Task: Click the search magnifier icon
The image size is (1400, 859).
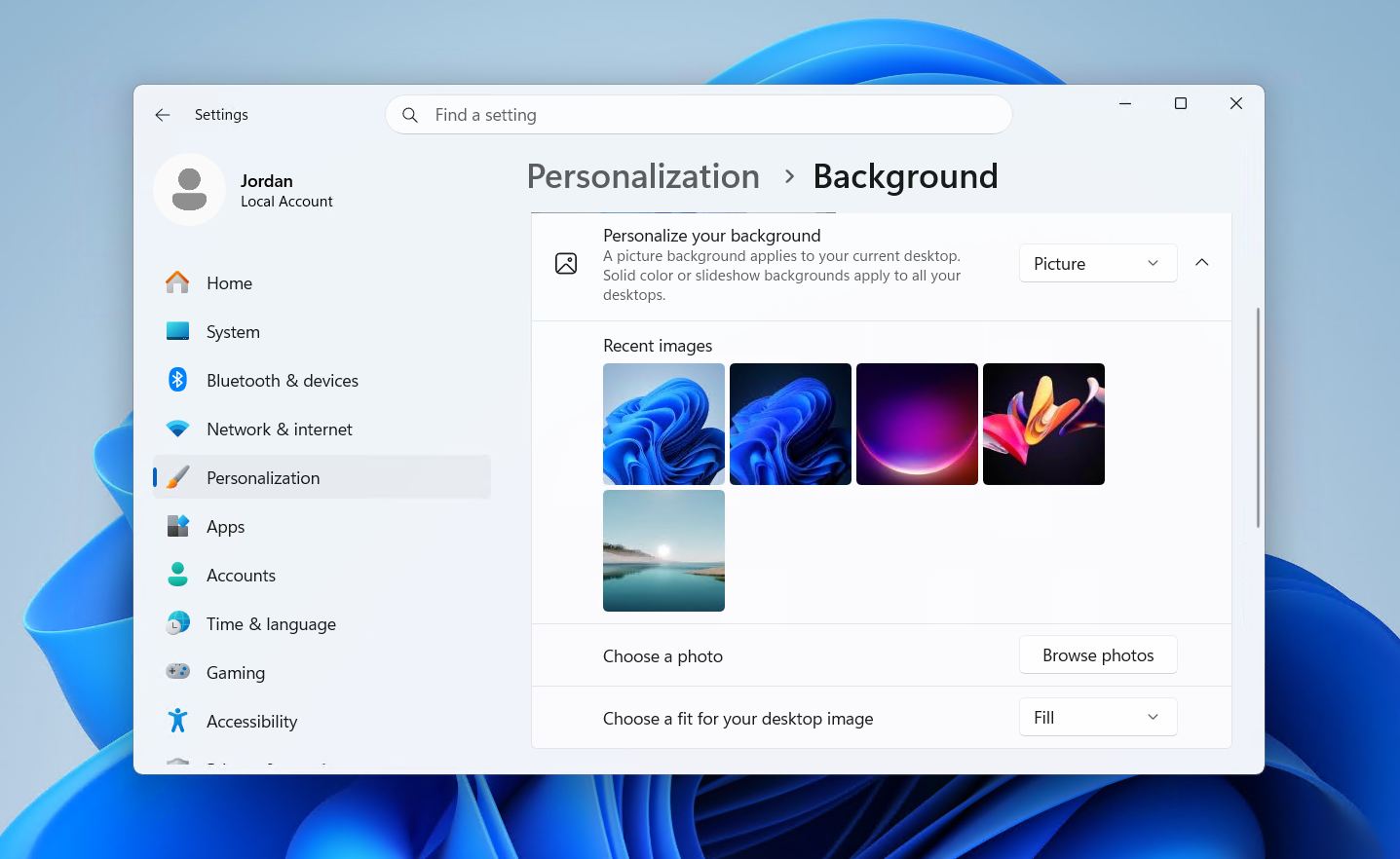Action: 410,115
